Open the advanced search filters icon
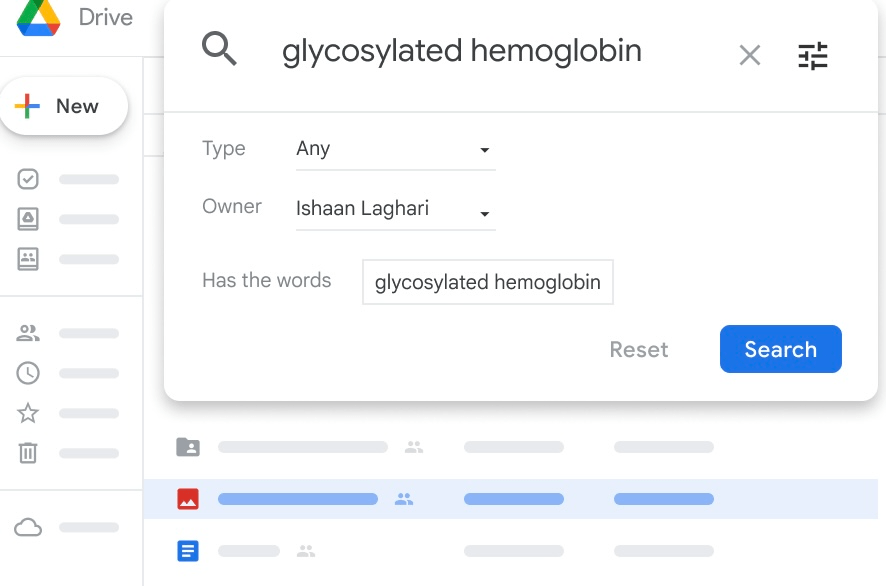Viewport: 886px width, 586px height. click(813, 55)
